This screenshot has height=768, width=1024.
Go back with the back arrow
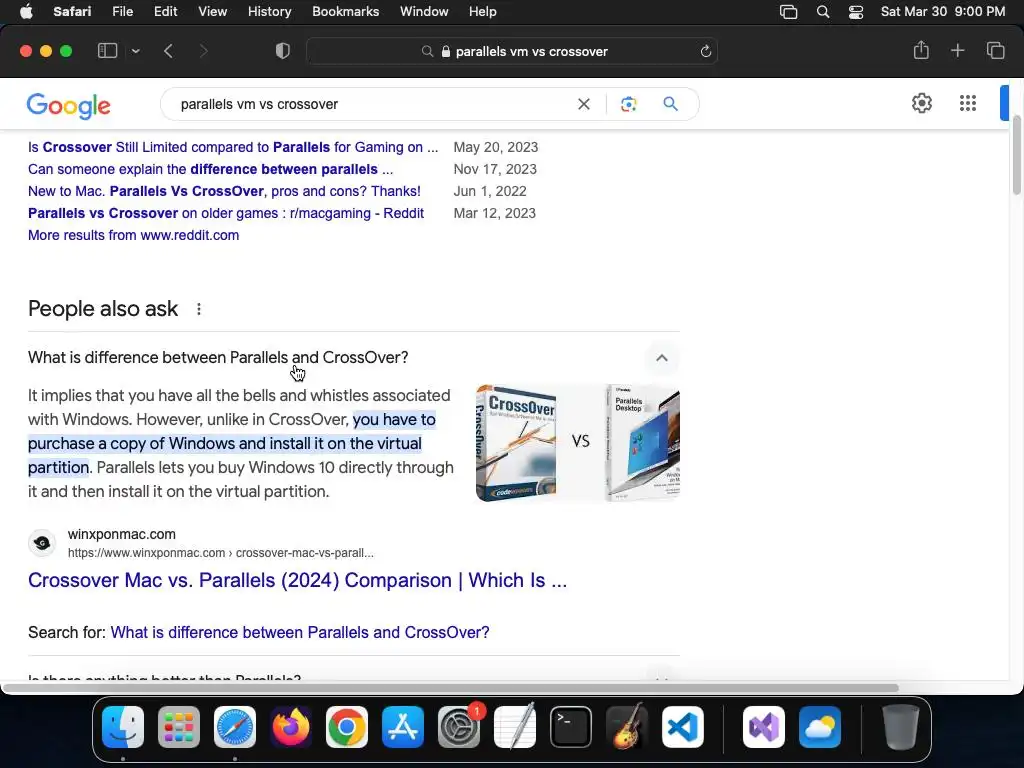tap(168, 51)
